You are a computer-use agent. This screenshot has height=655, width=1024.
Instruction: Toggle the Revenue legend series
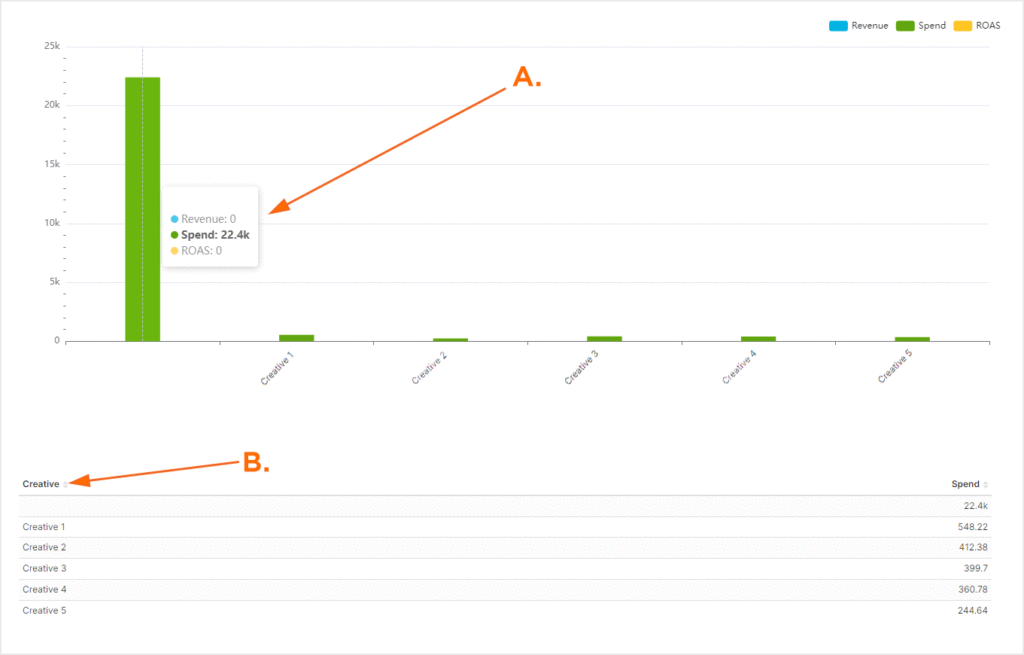[x=858, y=25]
